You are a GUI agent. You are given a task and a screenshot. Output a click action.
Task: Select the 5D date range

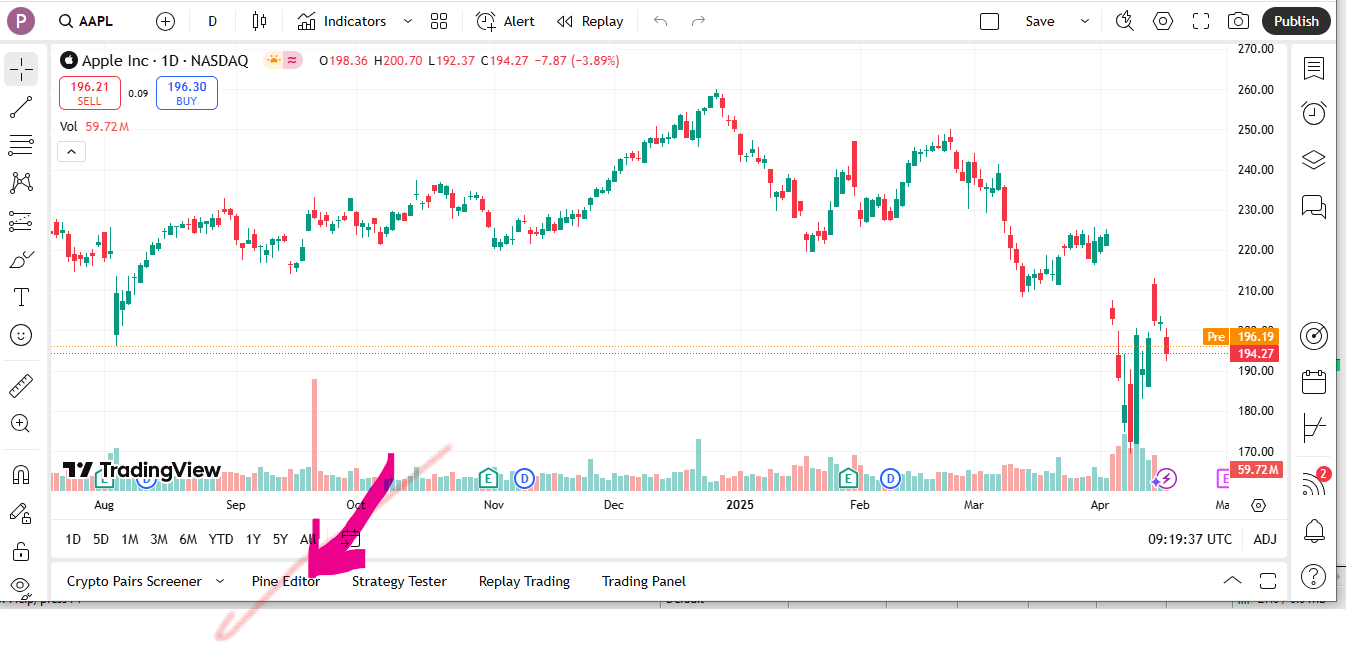(x=101, y=539)
